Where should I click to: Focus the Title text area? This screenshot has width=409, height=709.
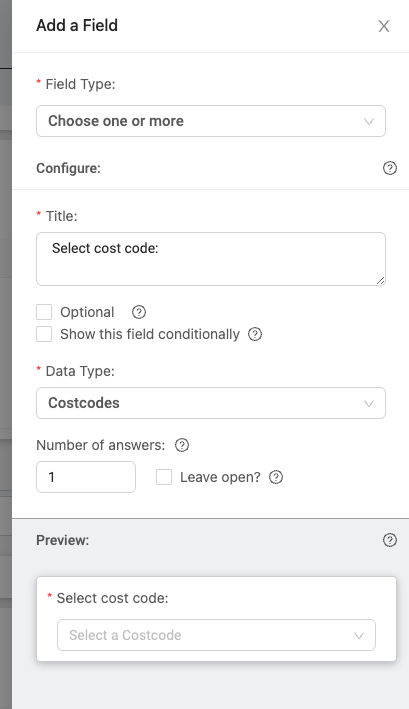(211, 259)
